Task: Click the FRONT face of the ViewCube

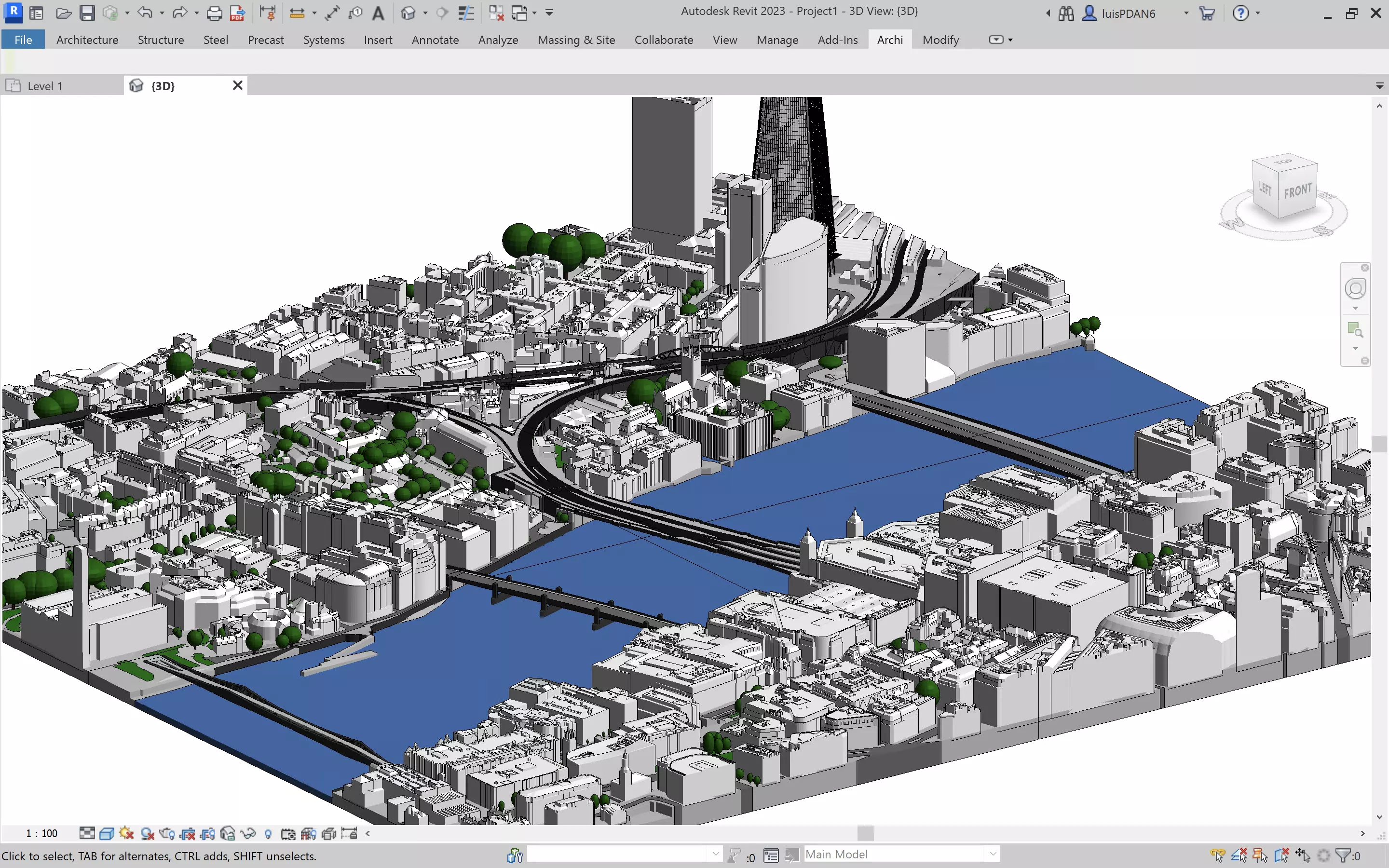Action: (x=1297, y=190)
